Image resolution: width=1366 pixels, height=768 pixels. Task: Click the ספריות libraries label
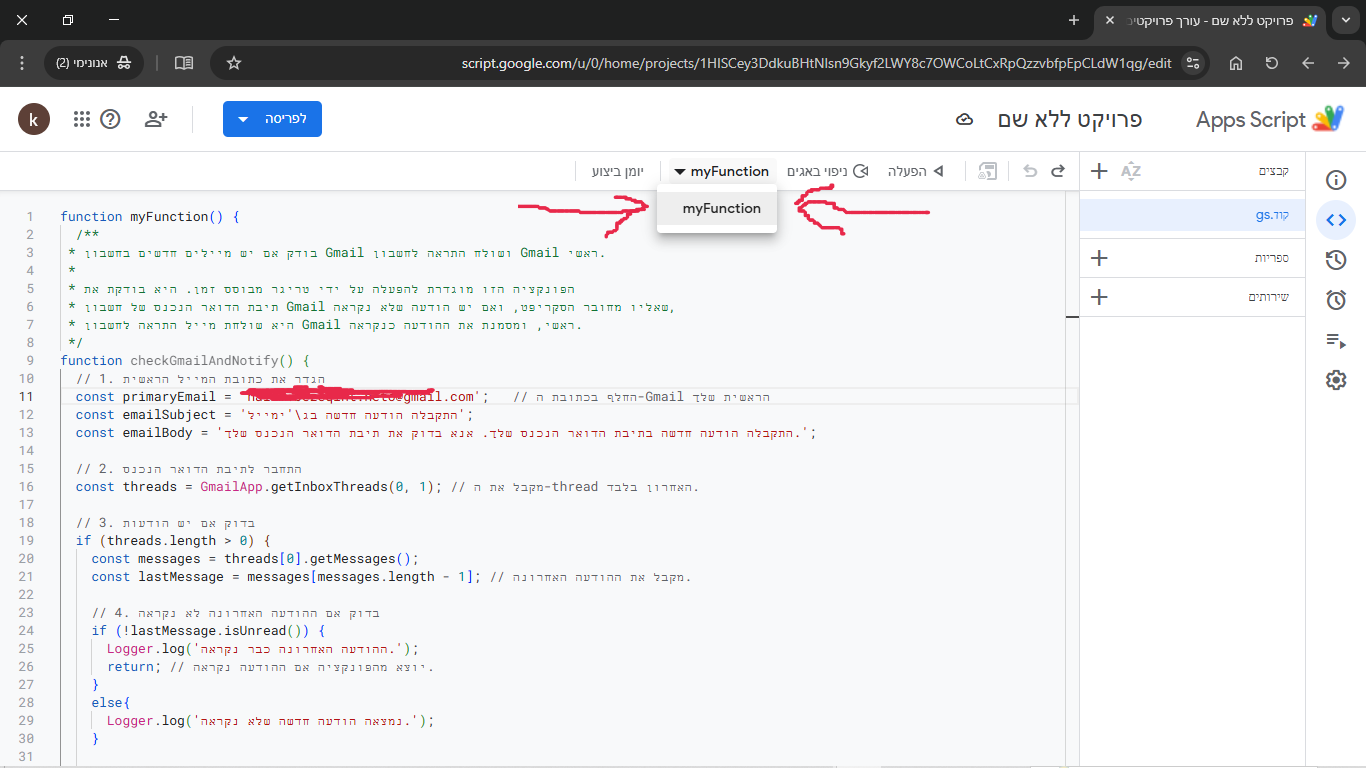tap(1272, 258)
